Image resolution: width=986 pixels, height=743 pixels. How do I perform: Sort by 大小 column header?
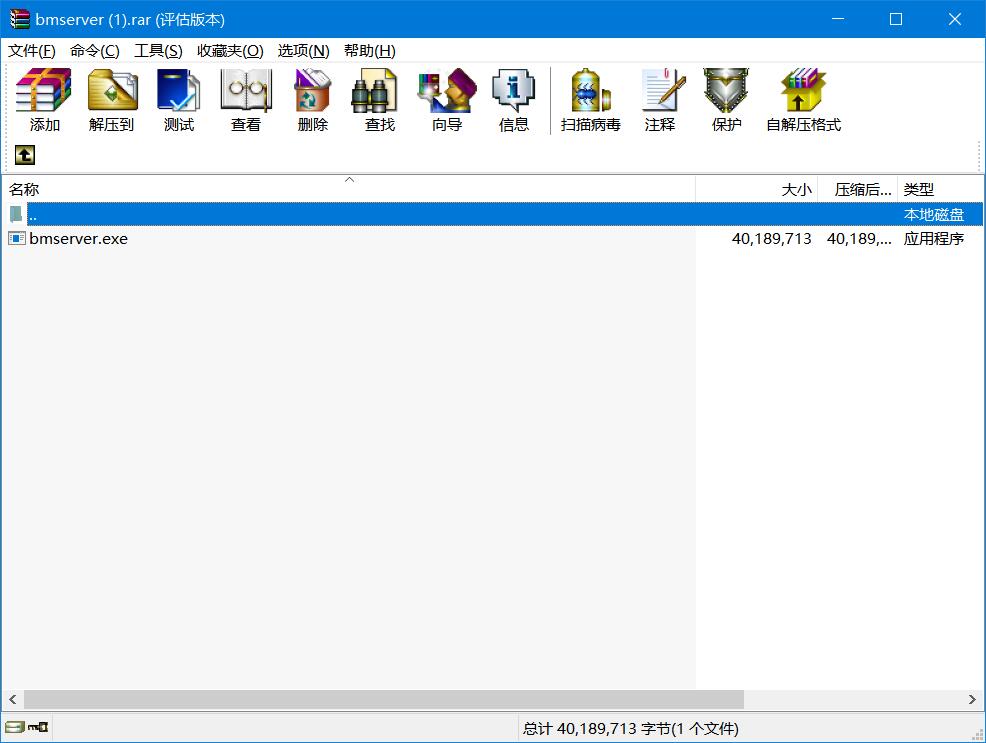coord(756,189)
